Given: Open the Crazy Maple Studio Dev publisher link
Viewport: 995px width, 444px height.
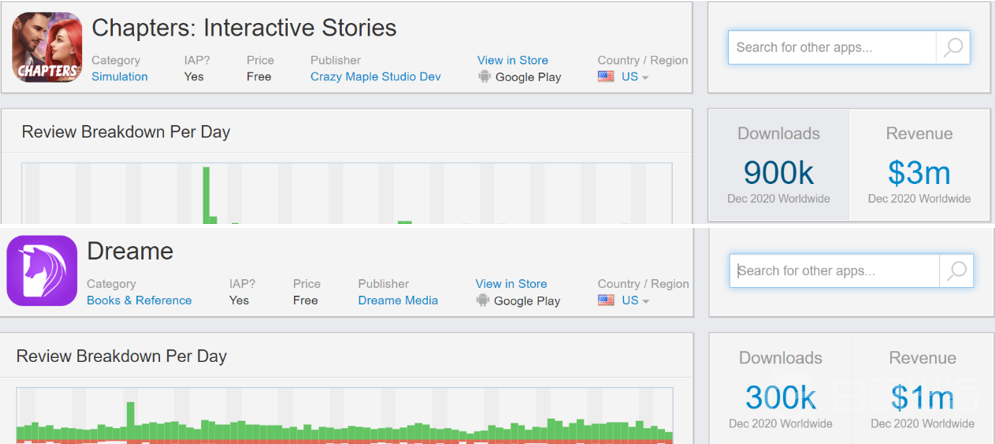Looking at the screenshot, I should [376, 77].
